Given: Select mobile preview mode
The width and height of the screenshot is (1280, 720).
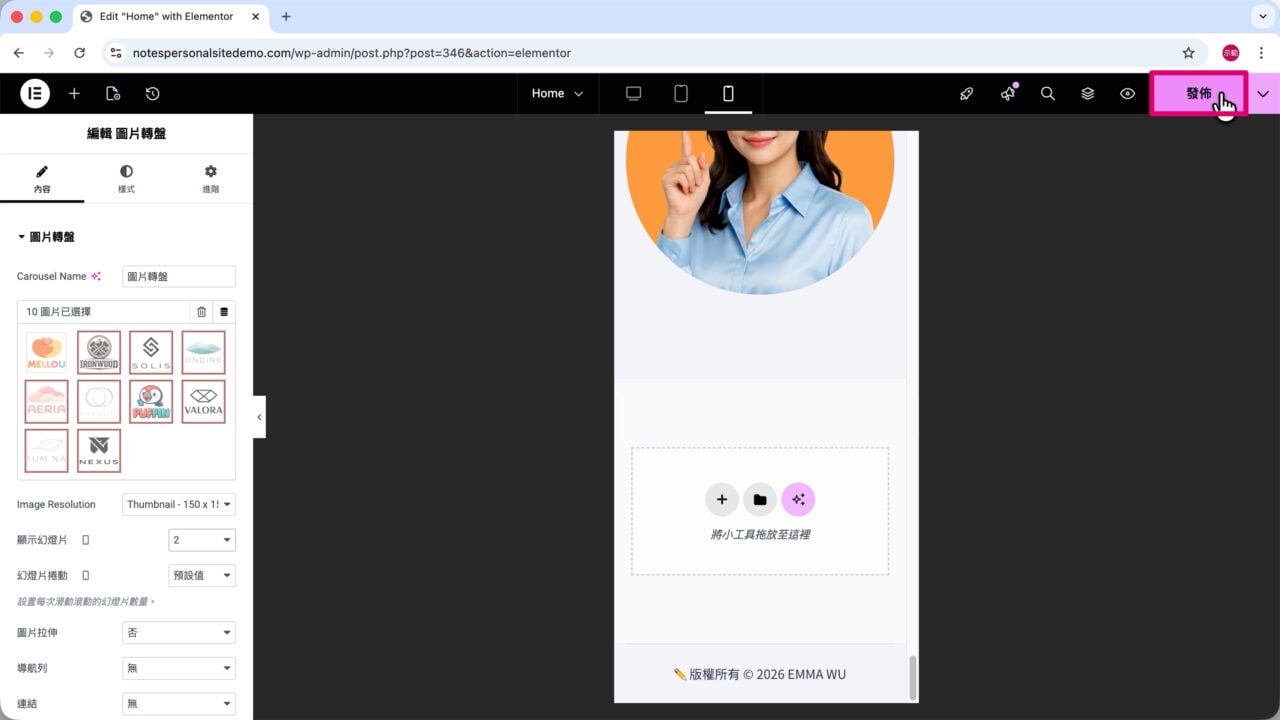Looking at the screenshot, I should [x=728, y=93].
